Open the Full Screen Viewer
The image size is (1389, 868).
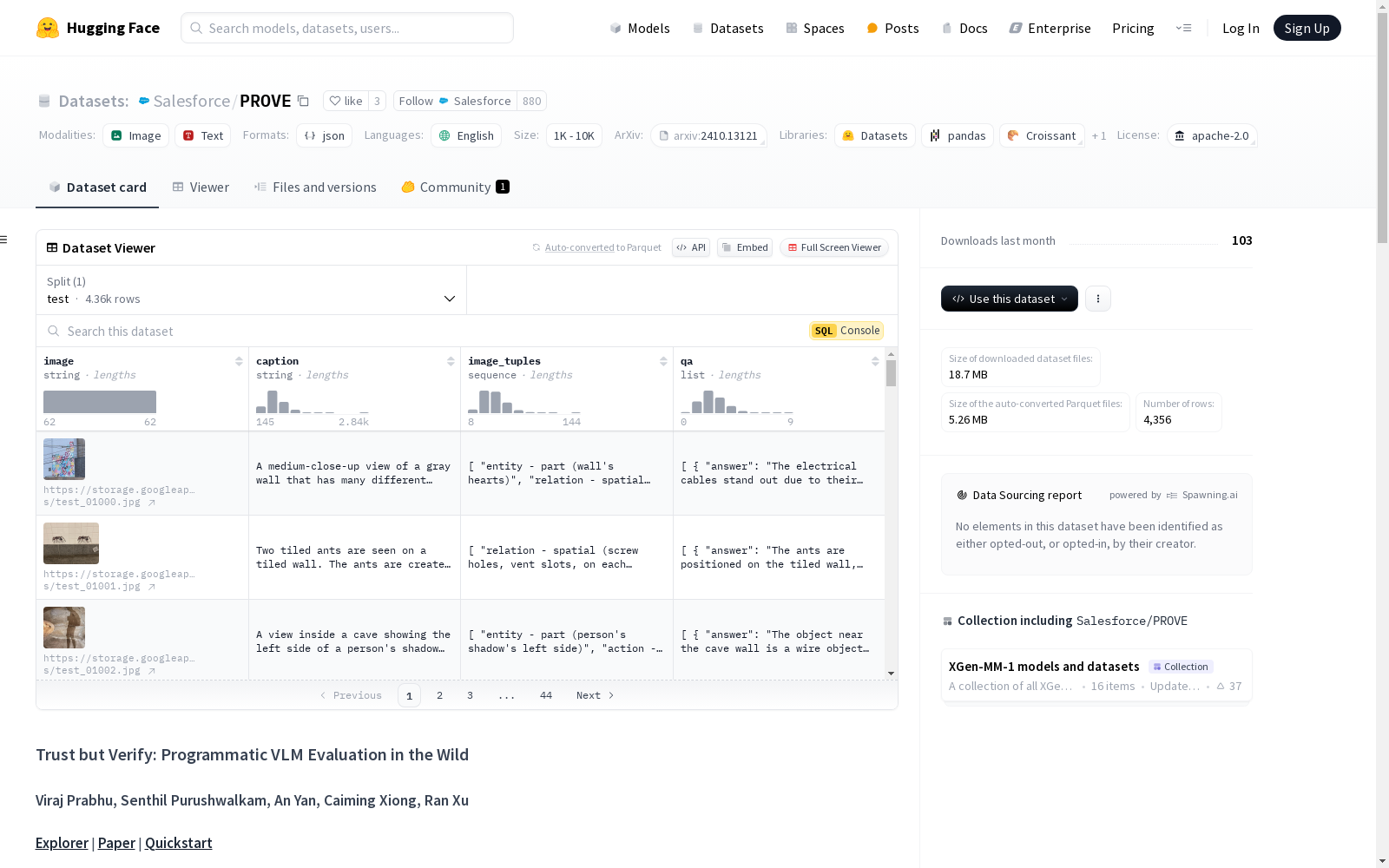[x=834, y=247]
